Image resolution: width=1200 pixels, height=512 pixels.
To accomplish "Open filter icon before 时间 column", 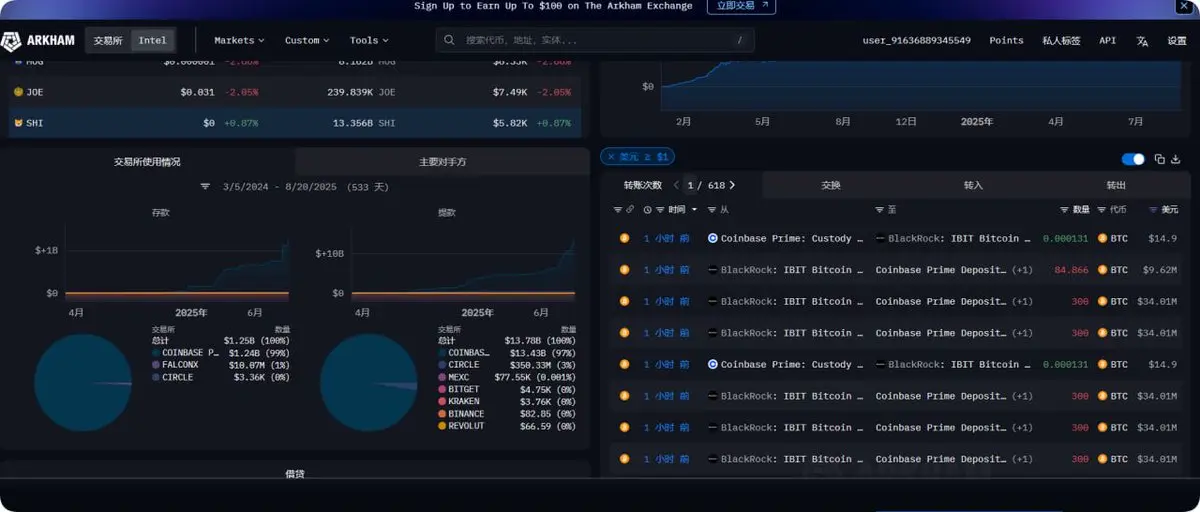I will (660, 210).
